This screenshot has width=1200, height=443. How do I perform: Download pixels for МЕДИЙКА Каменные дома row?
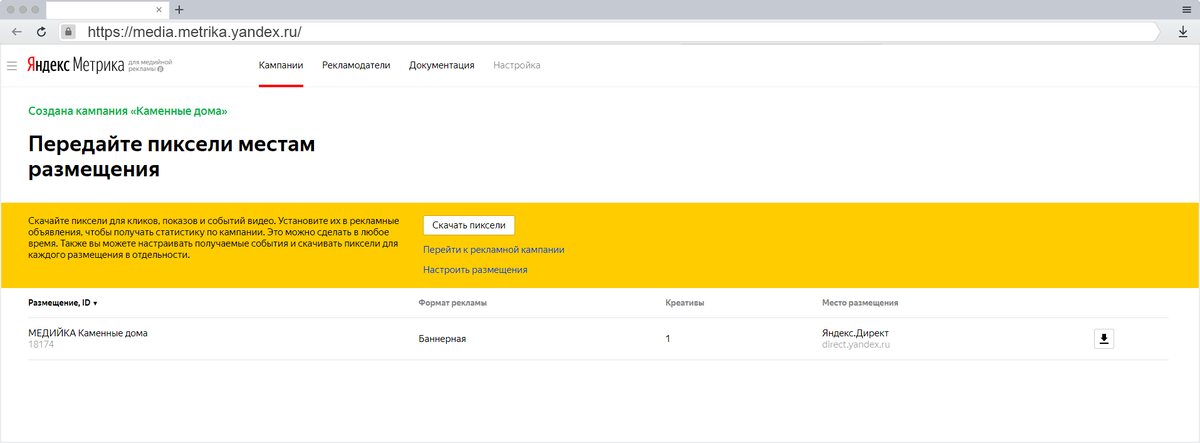pos(1104,338)
